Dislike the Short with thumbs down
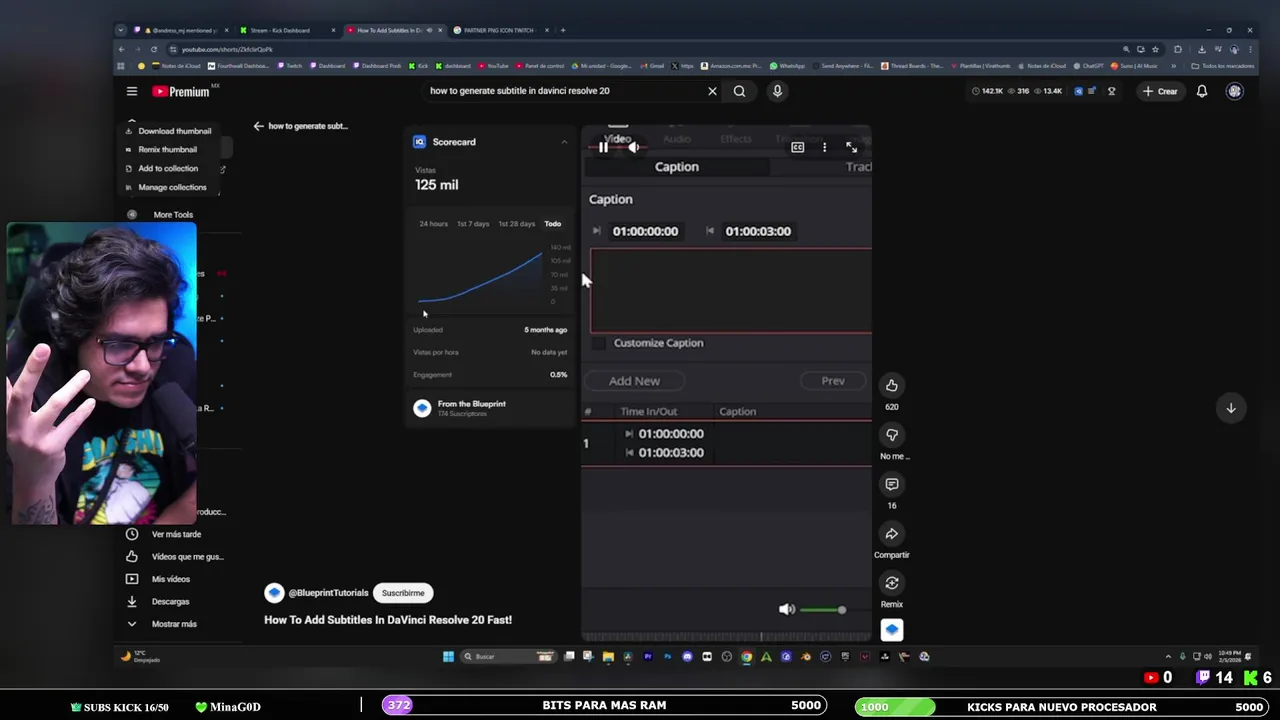Screen dimensions: 1280x720 point(891,435)
